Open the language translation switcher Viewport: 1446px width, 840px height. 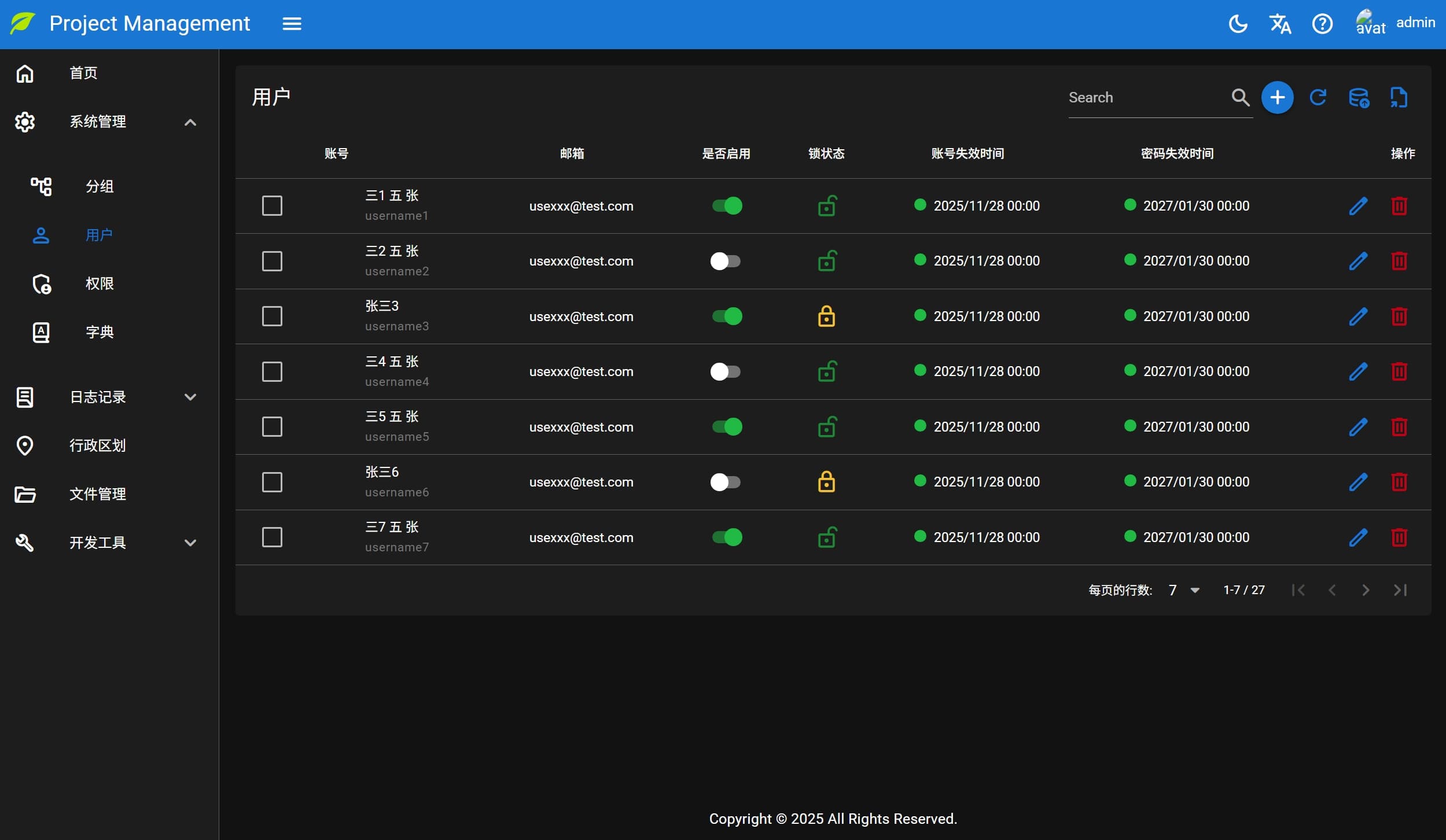(x=1280, y=24)
